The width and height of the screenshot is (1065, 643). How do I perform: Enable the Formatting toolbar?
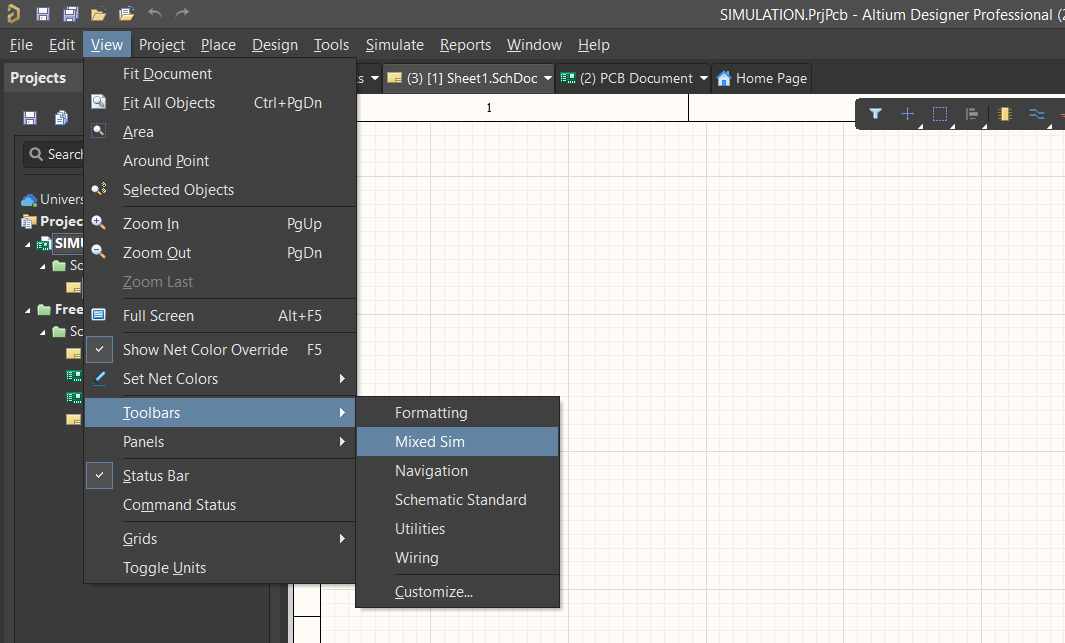point(457,412)
